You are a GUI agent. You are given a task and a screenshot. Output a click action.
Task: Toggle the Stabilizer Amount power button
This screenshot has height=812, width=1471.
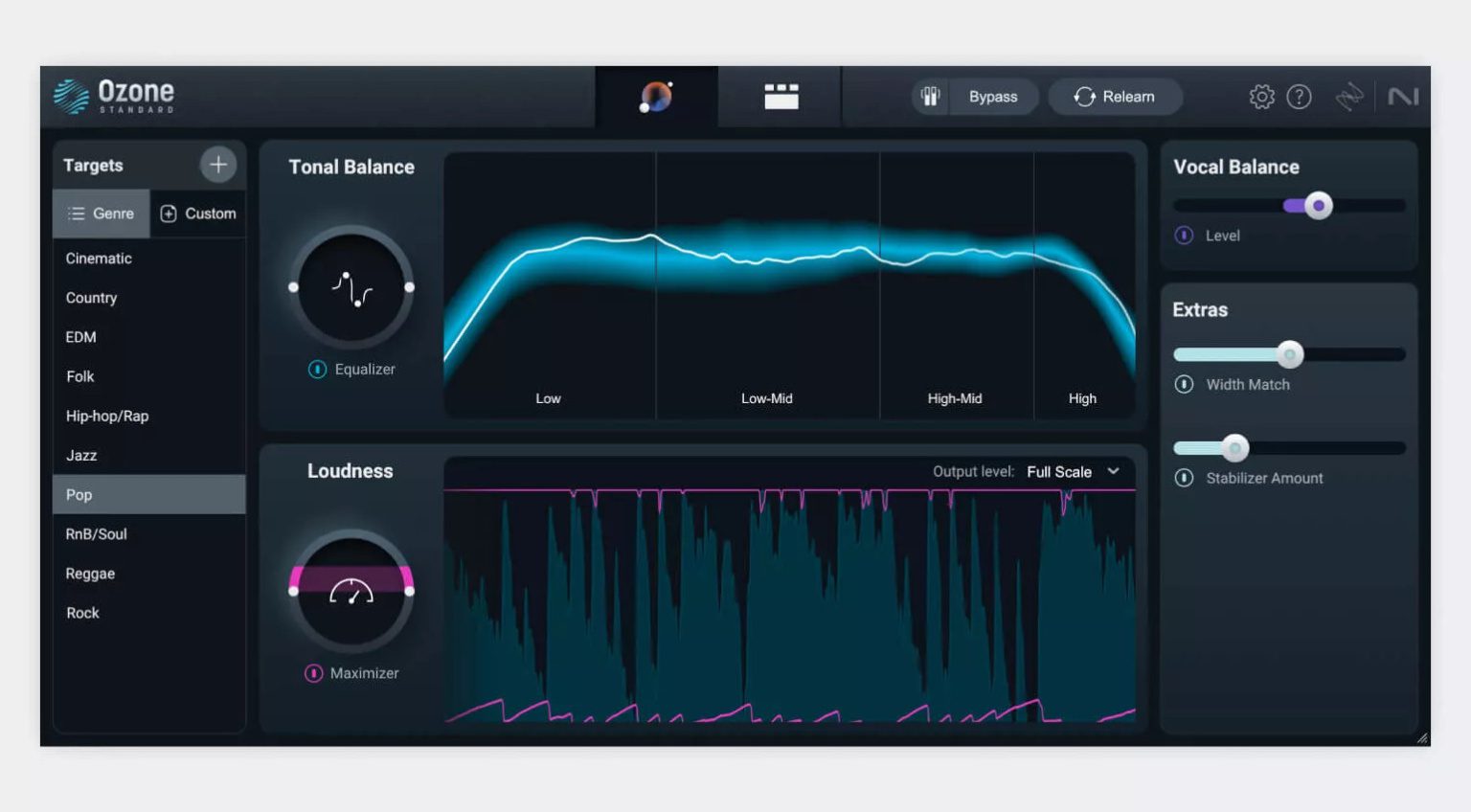pos(1184,478)
